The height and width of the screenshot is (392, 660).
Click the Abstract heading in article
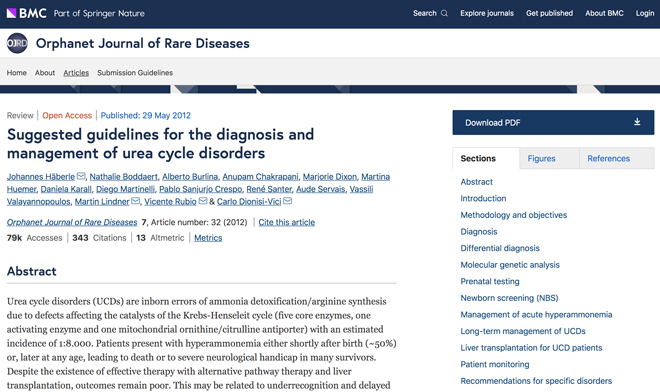pos(32,271)
